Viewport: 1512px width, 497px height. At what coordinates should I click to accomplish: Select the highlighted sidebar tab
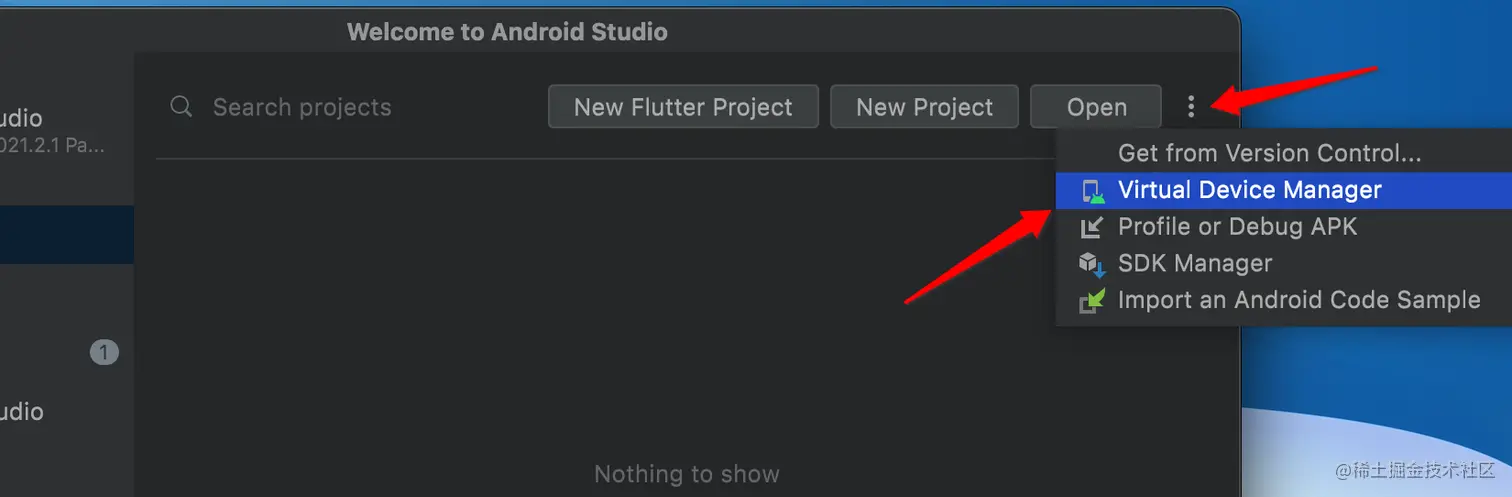[x=66, y=234]
